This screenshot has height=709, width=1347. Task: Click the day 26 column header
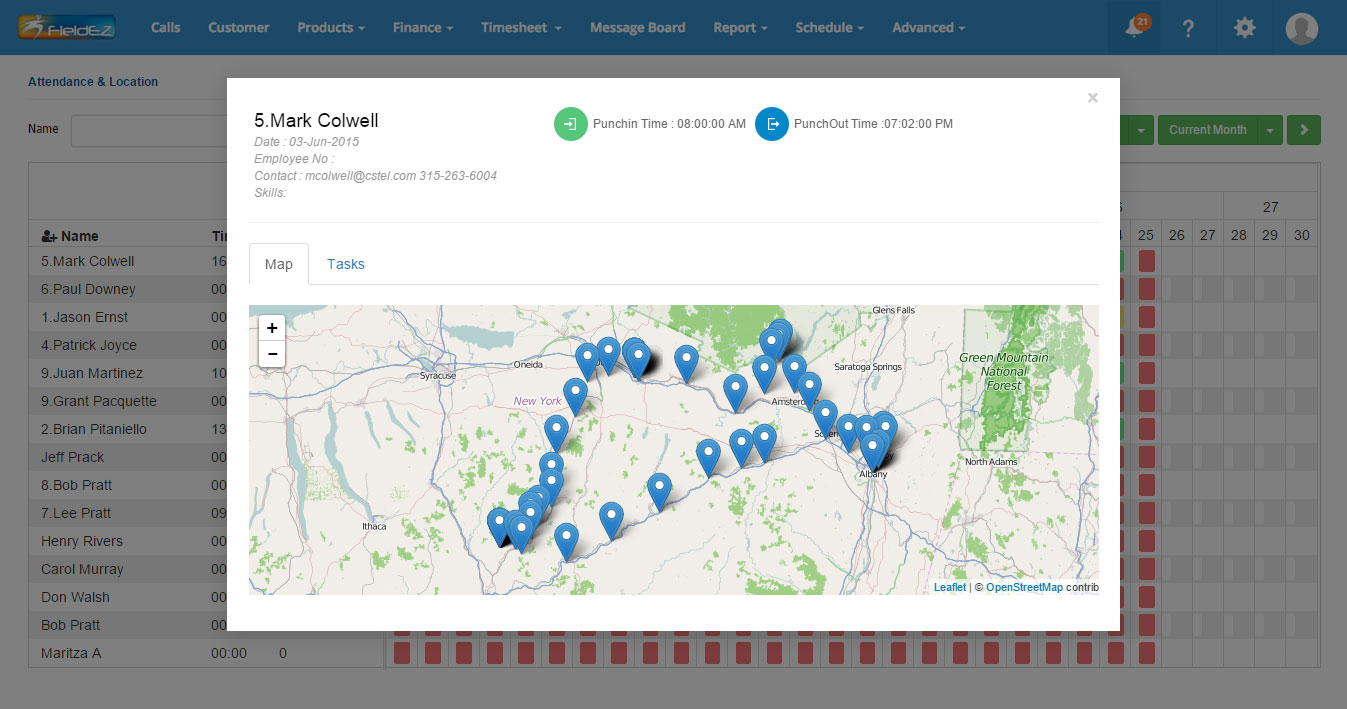point(1176,235)
